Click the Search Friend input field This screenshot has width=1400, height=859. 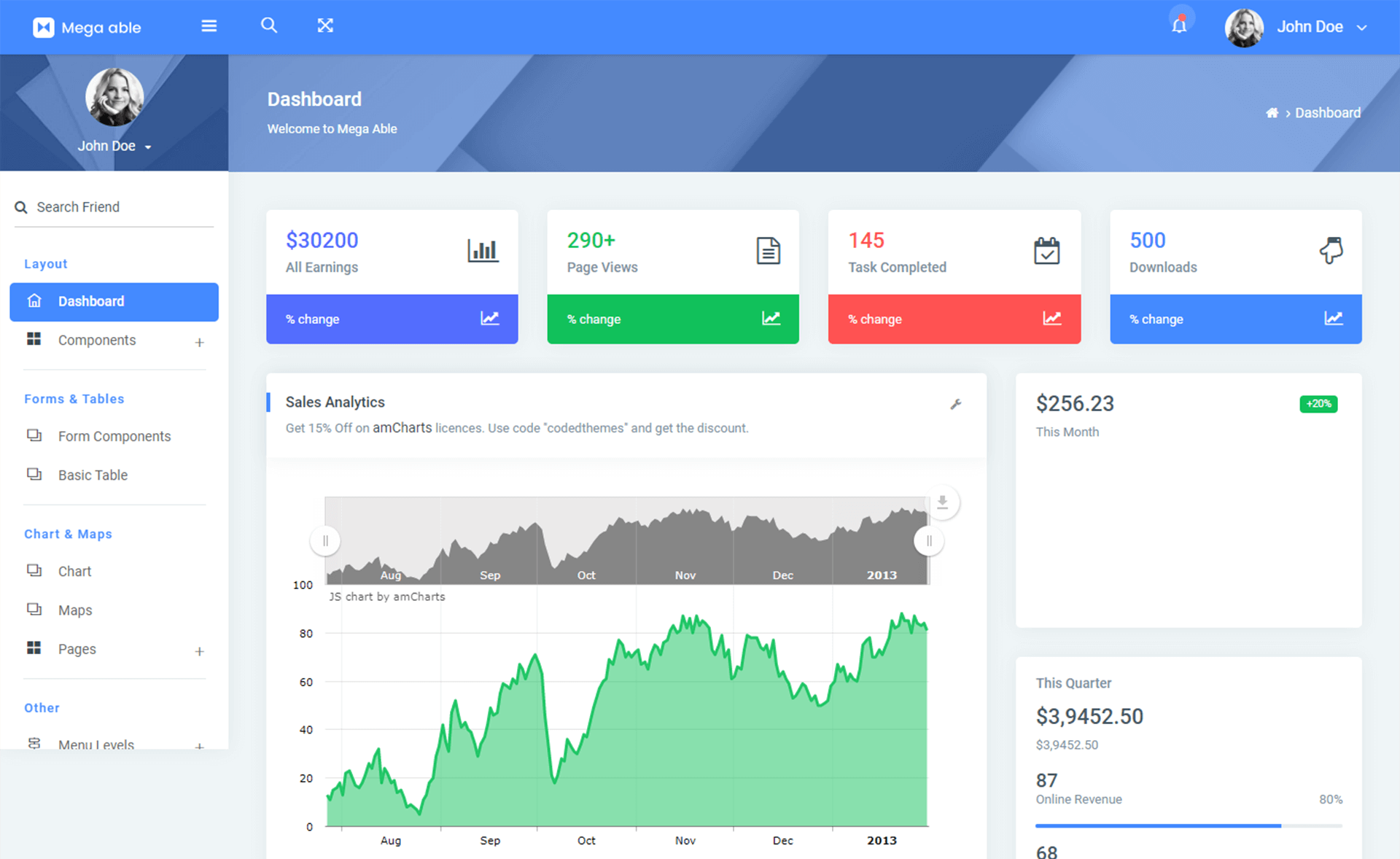(x=114, y=207)
